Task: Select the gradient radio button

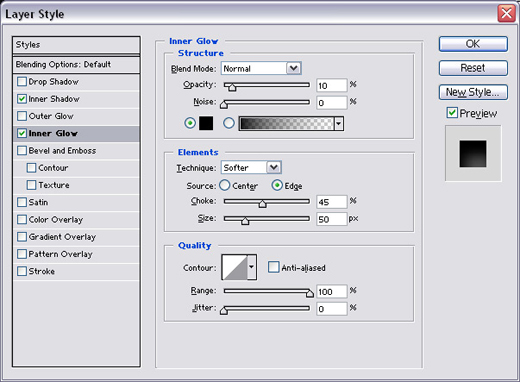Action: (229, 123)
